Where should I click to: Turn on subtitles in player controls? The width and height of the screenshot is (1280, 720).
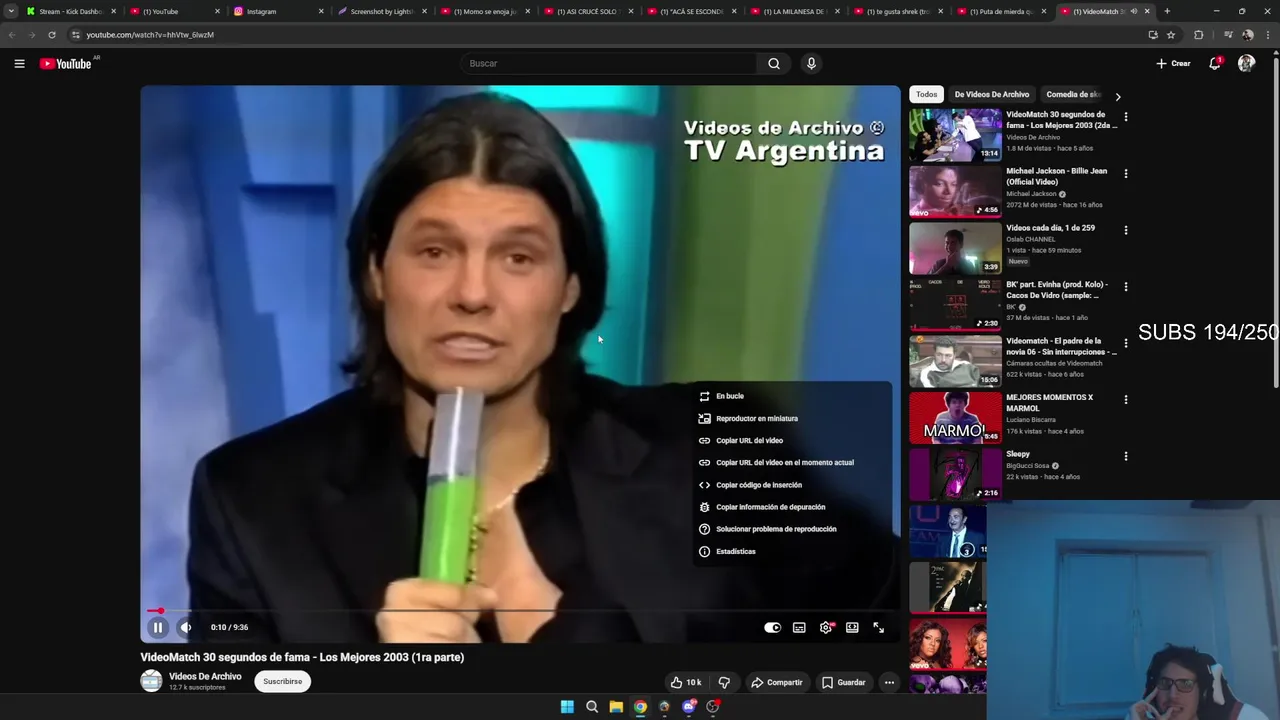click(799, 627)
